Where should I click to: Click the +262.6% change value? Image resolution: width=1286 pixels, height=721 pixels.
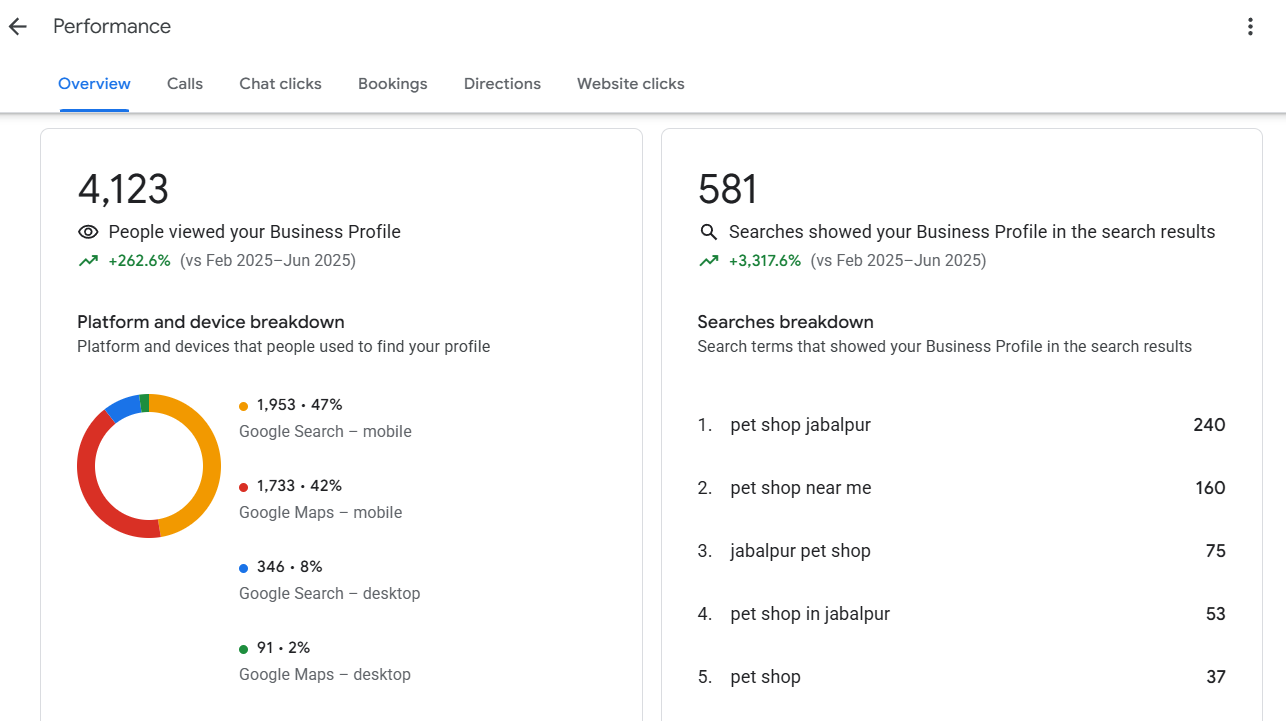(x=139, y=261)
